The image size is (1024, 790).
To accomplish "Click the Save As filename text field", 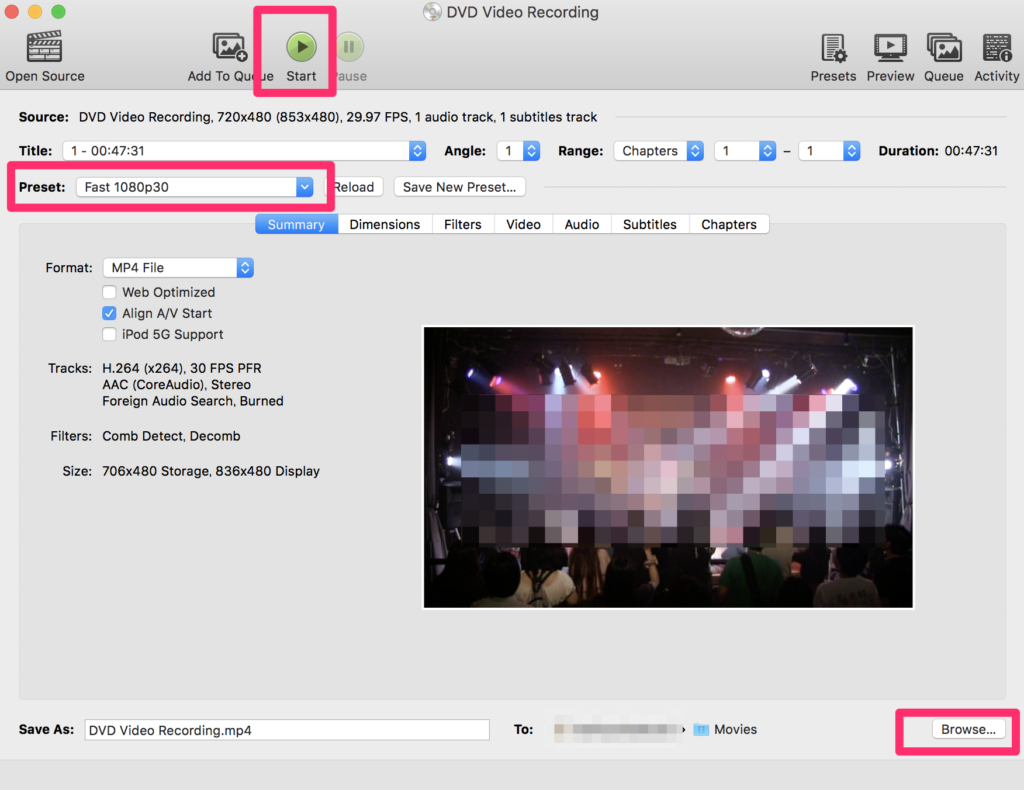I will (x=287, y=730).
